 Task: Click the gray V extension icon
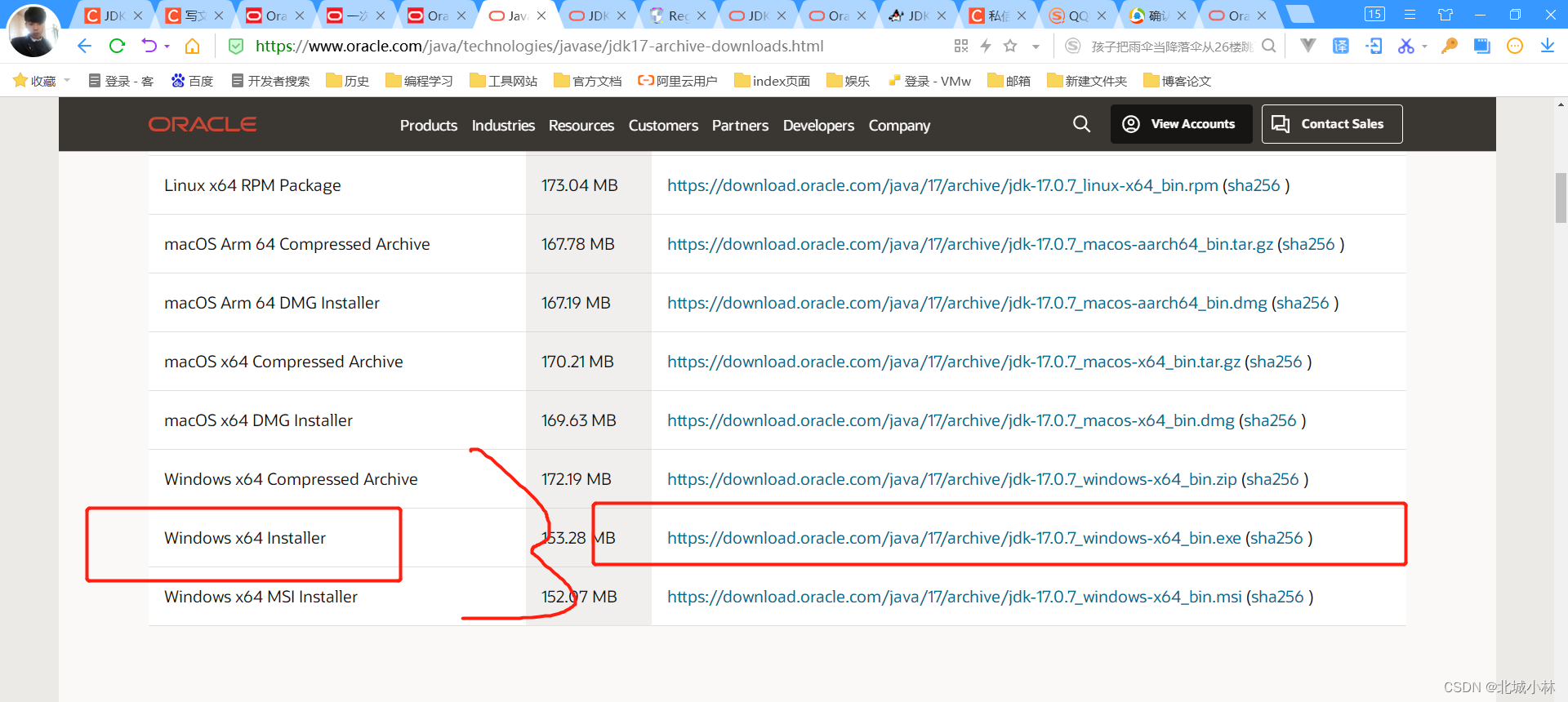pyautogui.click(x=1308, y=46)
